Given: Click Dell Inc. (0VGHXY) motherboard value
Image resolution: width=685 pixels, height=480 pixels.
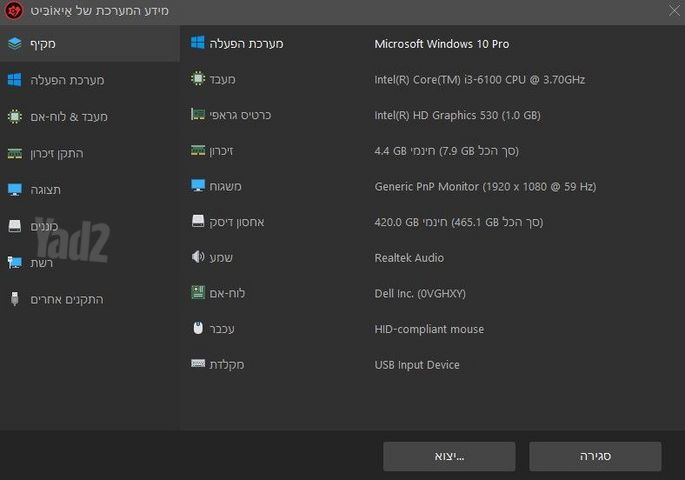Looking at the screenshot, I should point(420,294).
